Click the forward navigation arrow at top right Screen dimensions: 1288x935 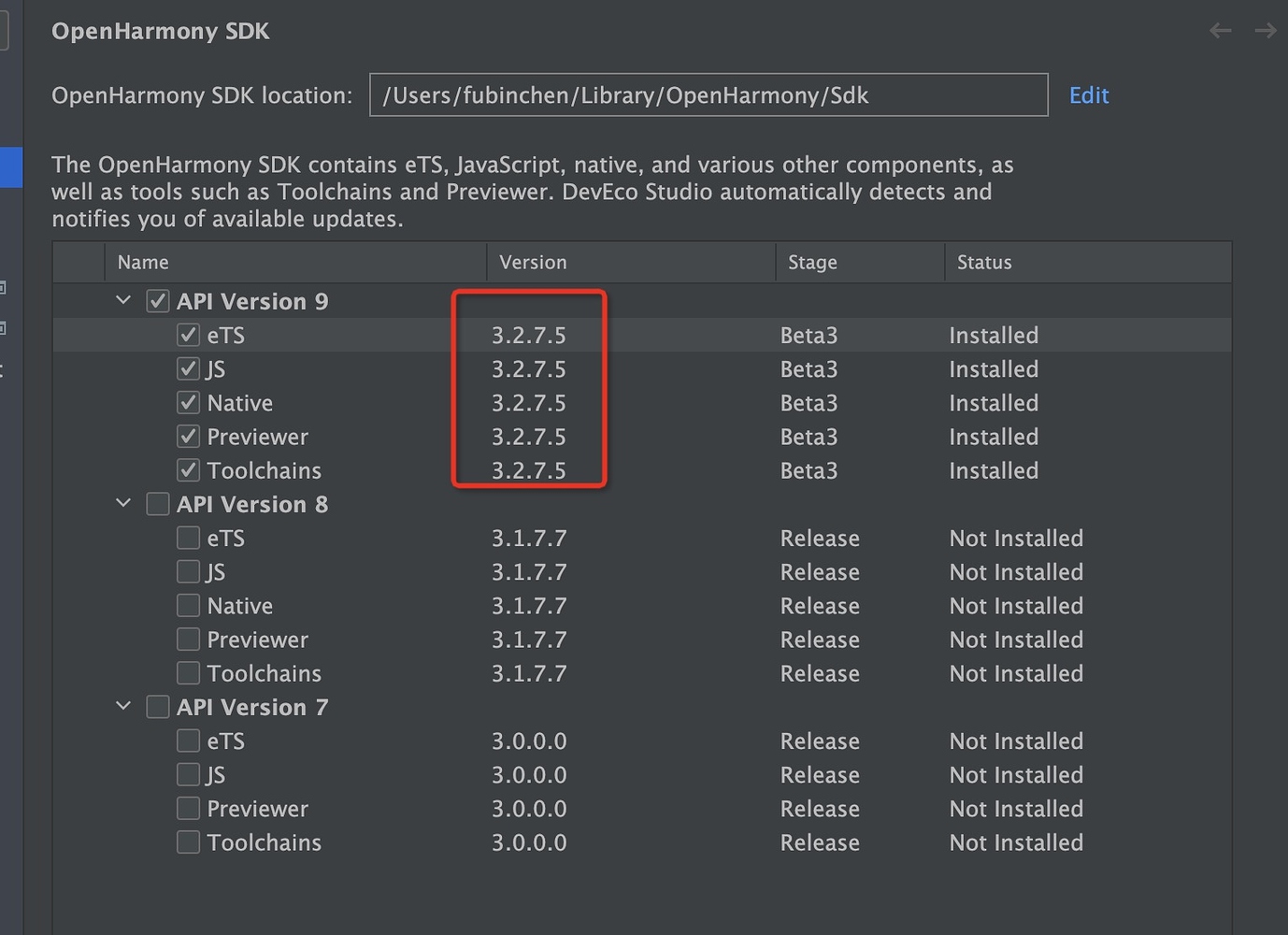(1266, 30)
